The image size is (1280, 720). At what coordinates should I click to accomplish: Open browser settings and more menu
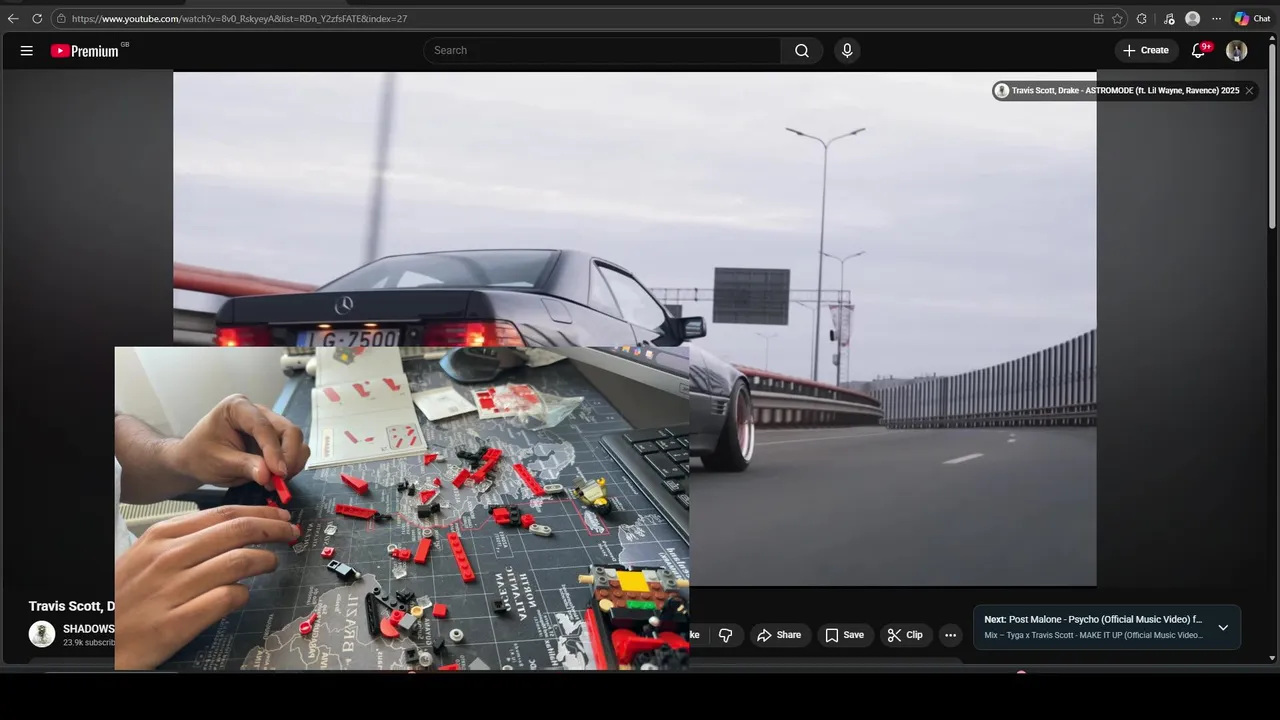1217,18
